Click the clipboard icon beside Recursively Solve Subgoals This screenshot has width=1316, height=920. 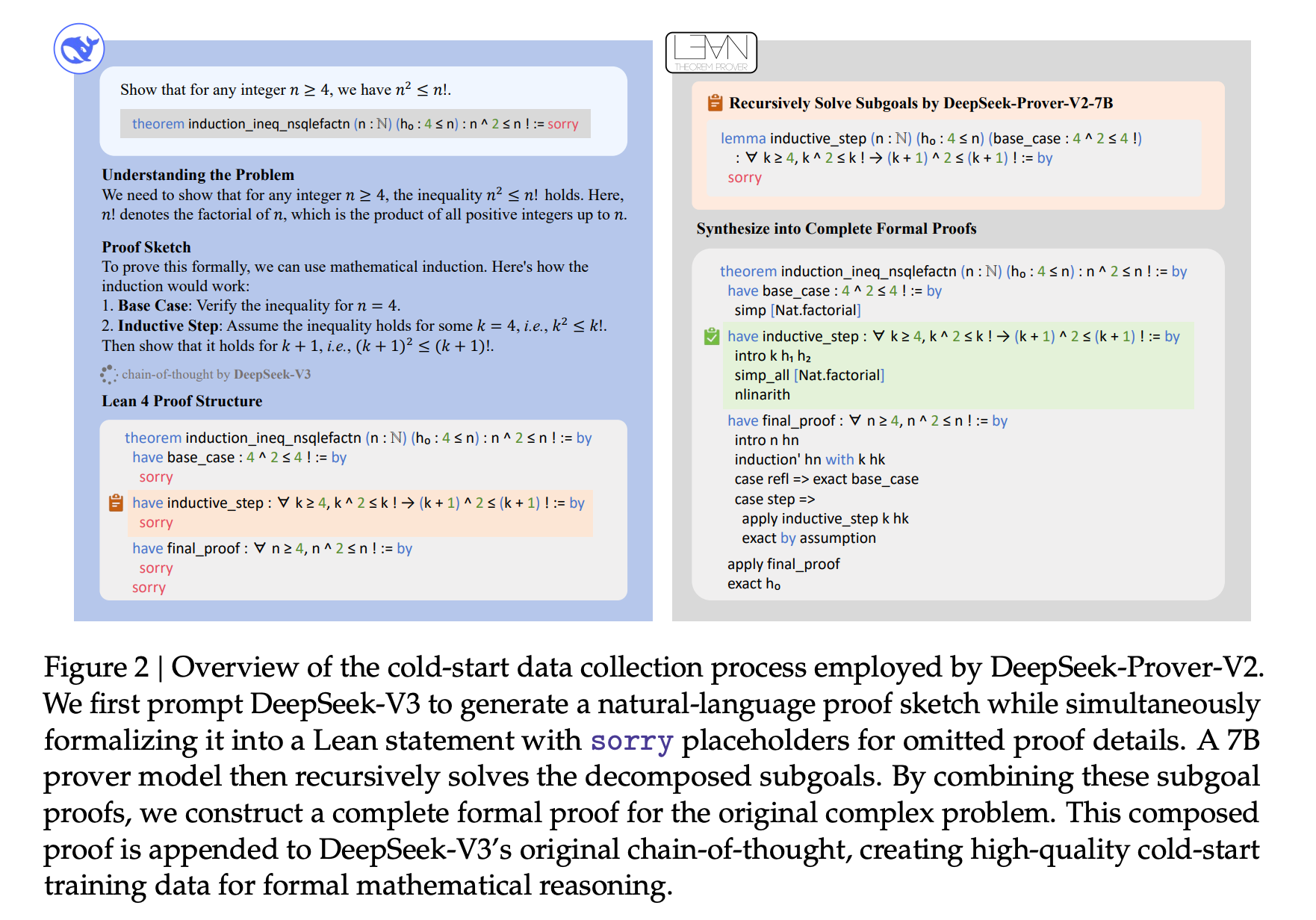[715, 103]
